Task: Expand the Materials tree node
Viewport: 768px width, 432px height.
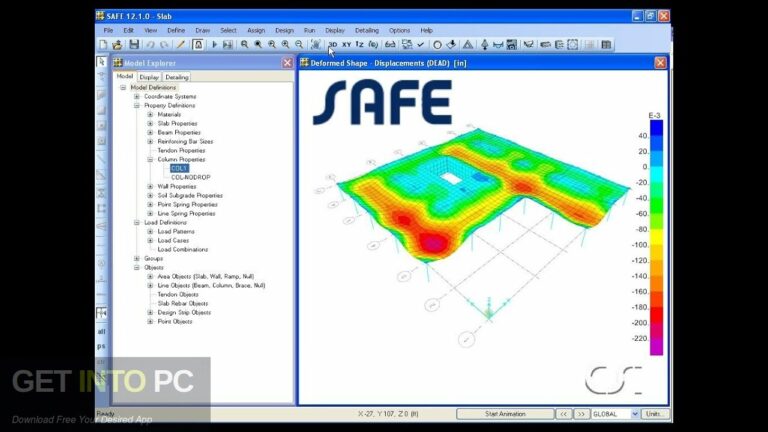Action: pyautogui.click(x=150, y=115)
